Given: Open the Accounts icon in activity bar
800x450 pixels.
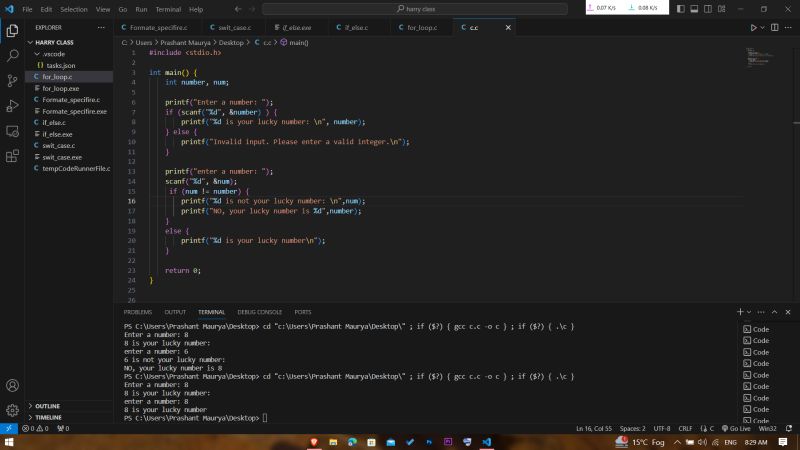Looking at the screenshot, I should click(12, 385).
